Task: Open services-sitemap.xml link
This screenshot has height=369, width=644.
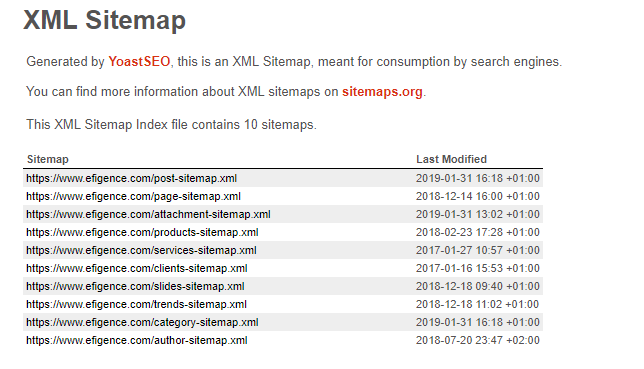Action: click(141, 251)
